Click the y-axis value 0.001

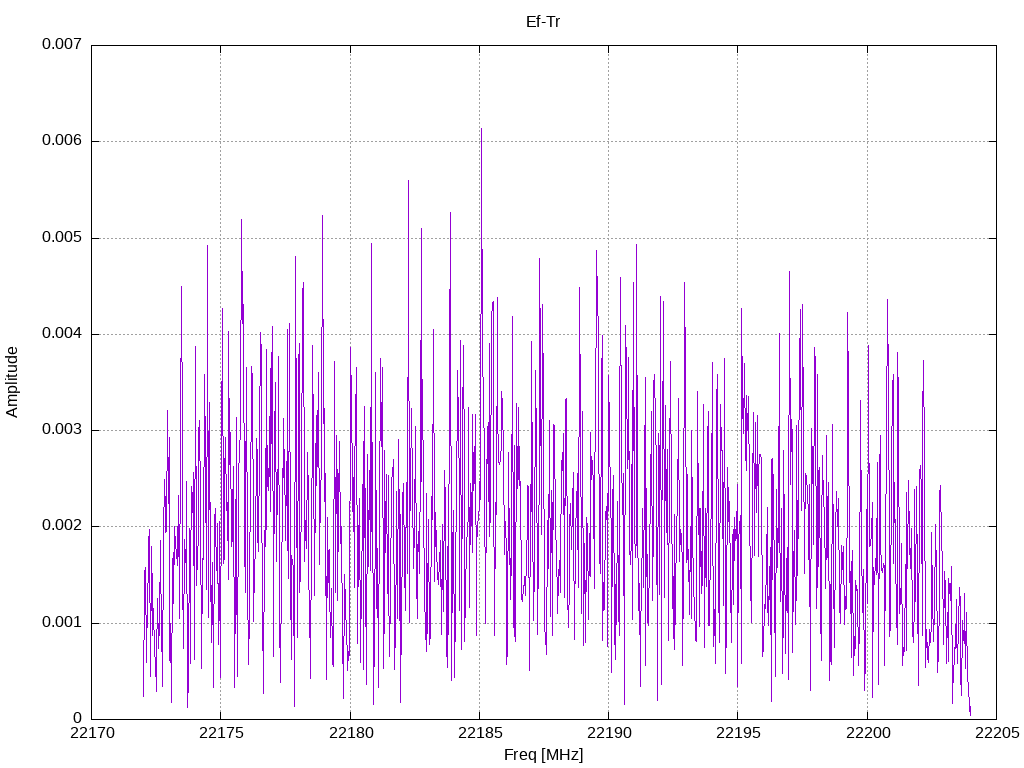[62, 622]
